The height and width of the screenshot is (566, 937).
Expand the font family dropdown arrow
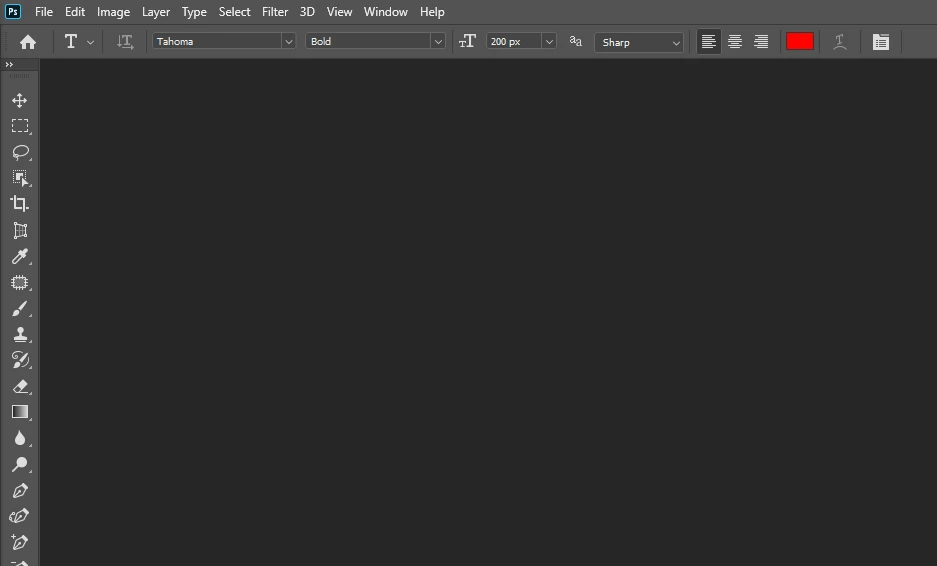pyautogui.click(x=289, y=42)
